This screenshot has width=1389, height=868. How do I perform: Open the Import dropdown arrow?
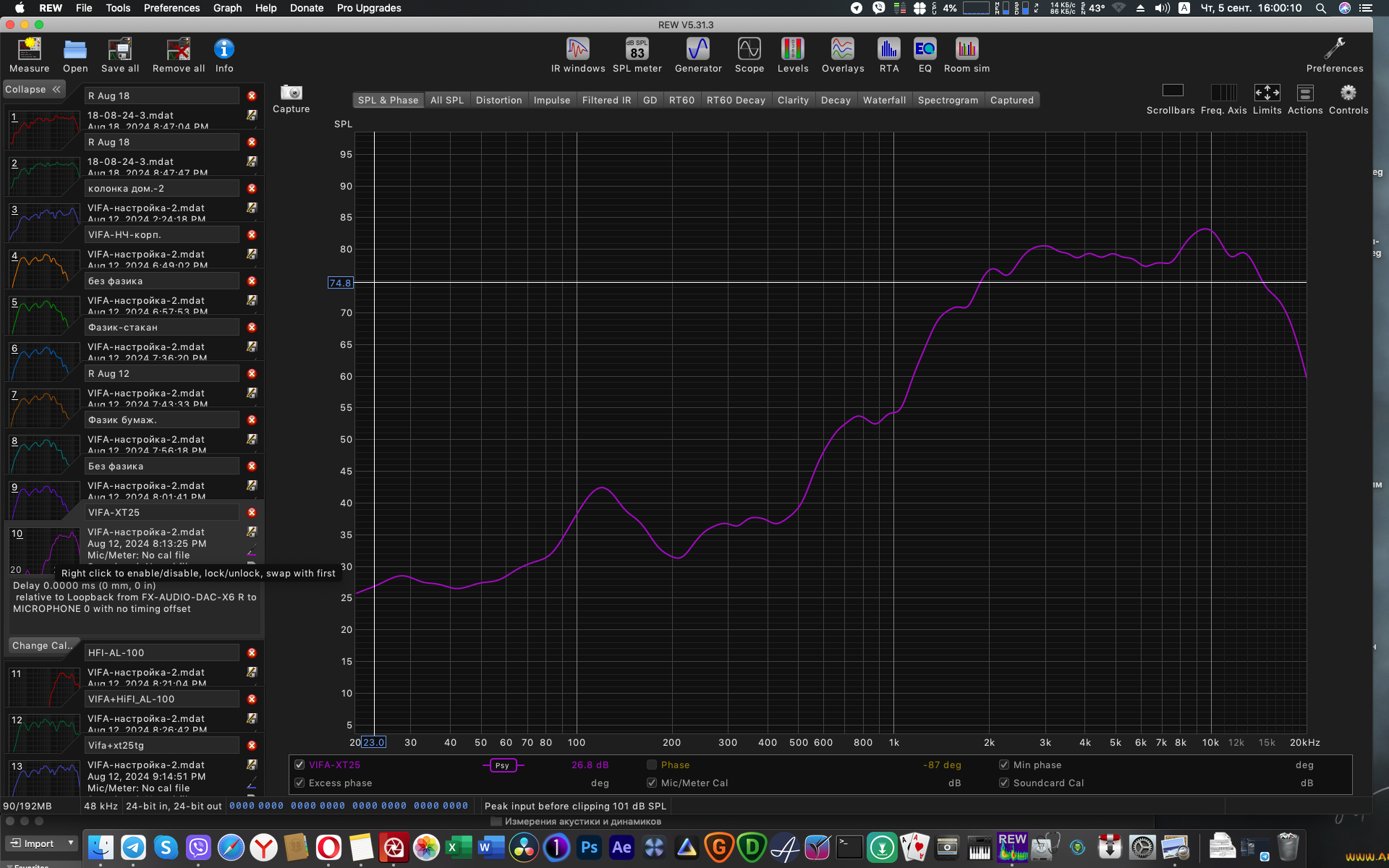[71, 843]
